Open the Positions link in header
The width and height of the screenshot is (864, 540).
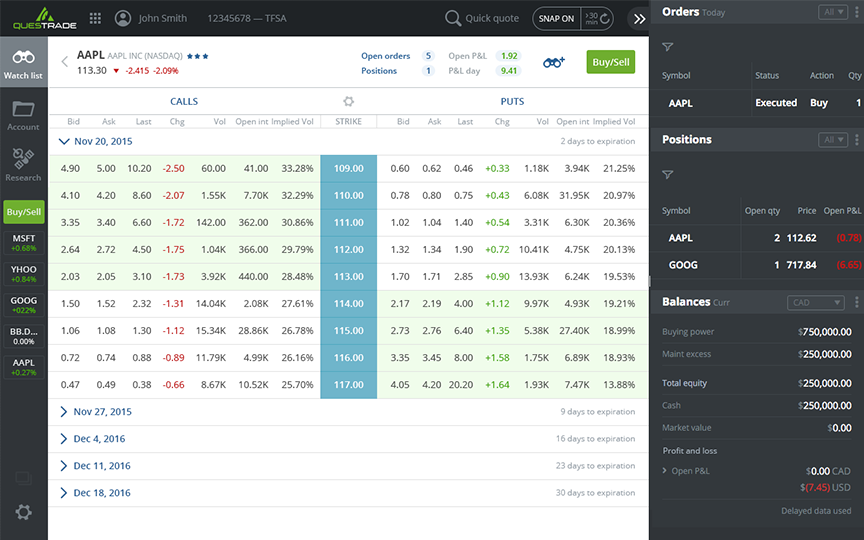379,71
